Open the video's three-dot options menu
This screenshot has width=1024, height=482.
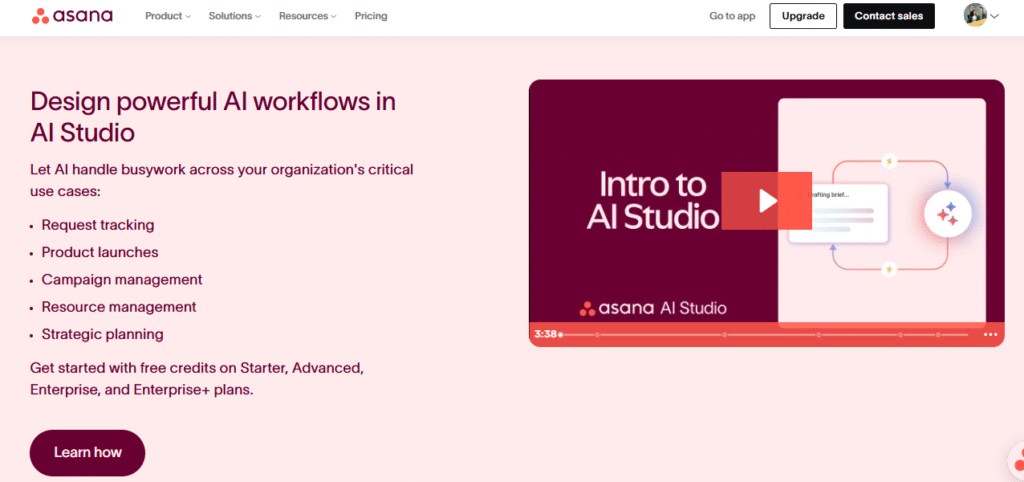pyautogui.click(x=990, y=334)
